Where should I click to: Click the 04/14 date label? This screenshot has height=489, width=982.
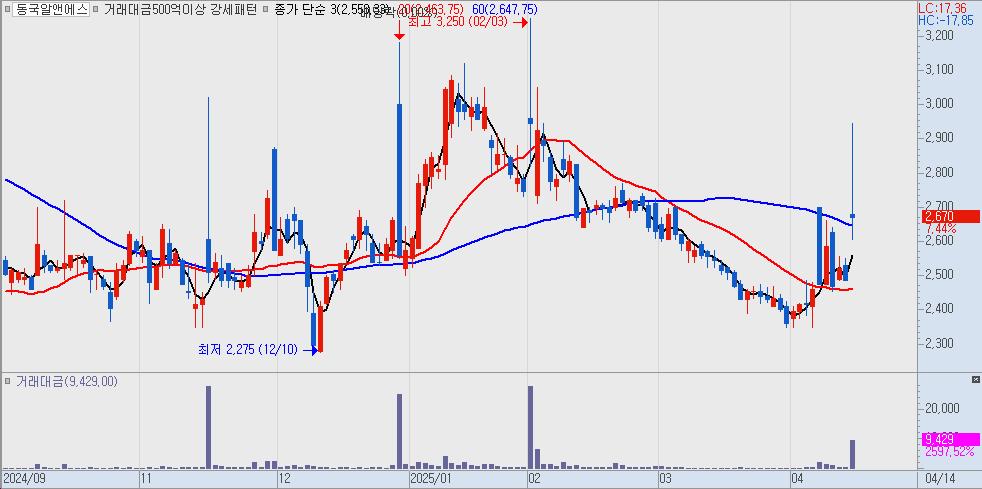[940, 480]
